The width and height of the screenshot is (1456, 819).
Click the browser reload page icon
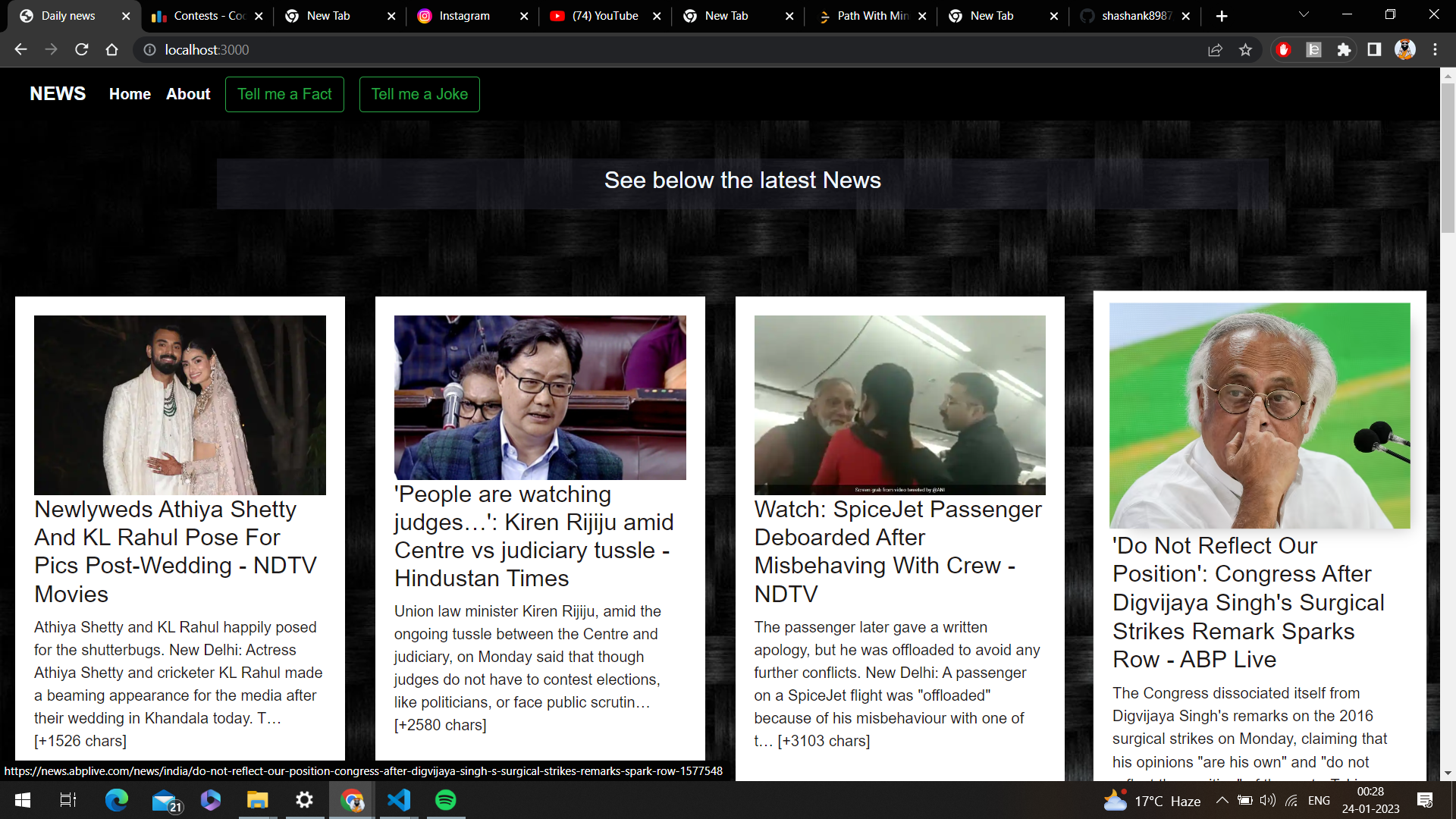point(82,49)
